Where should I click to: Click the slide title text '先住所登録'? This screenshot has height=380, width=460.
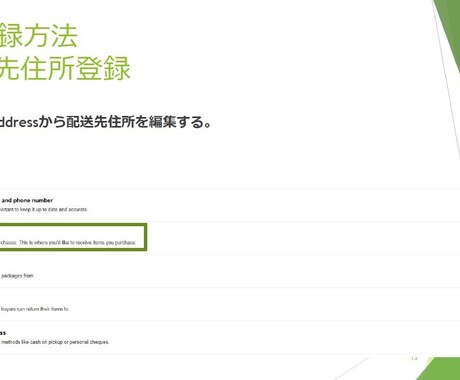coord(65,68)
